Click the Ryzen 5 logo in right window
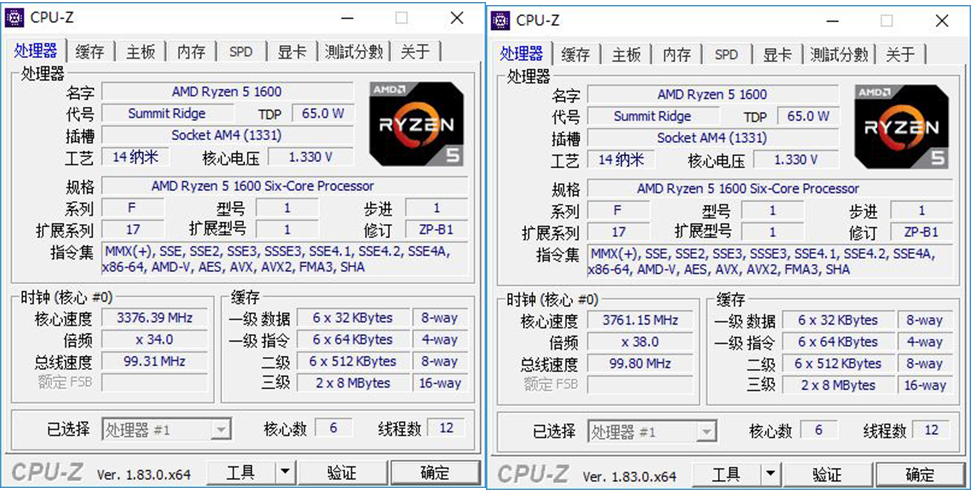The image size is (974, 493). tap(902, 126)
